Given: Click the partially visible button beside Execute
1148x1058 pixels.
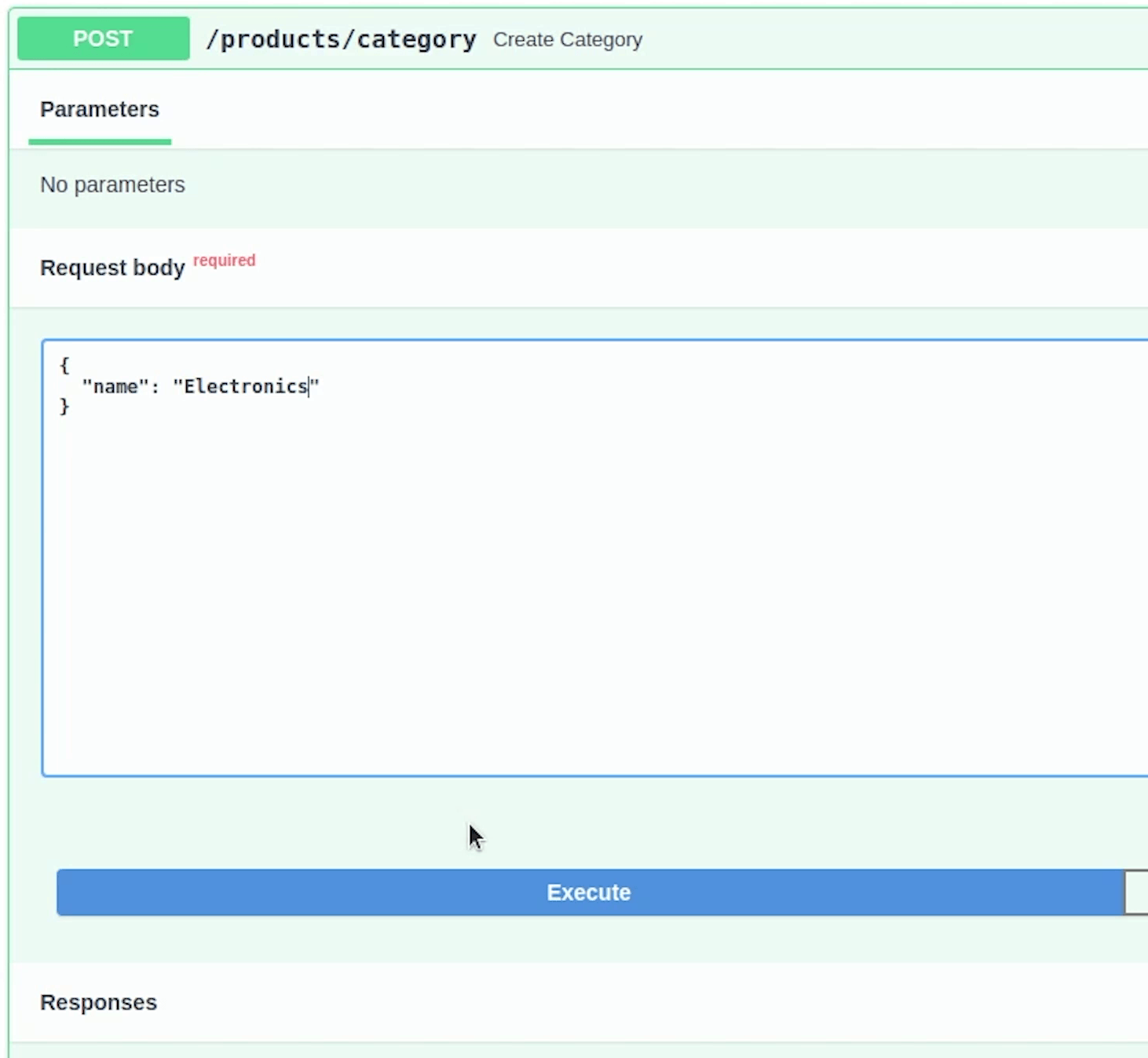Looking at the screenshot, I should click(x=1136, y=892).
